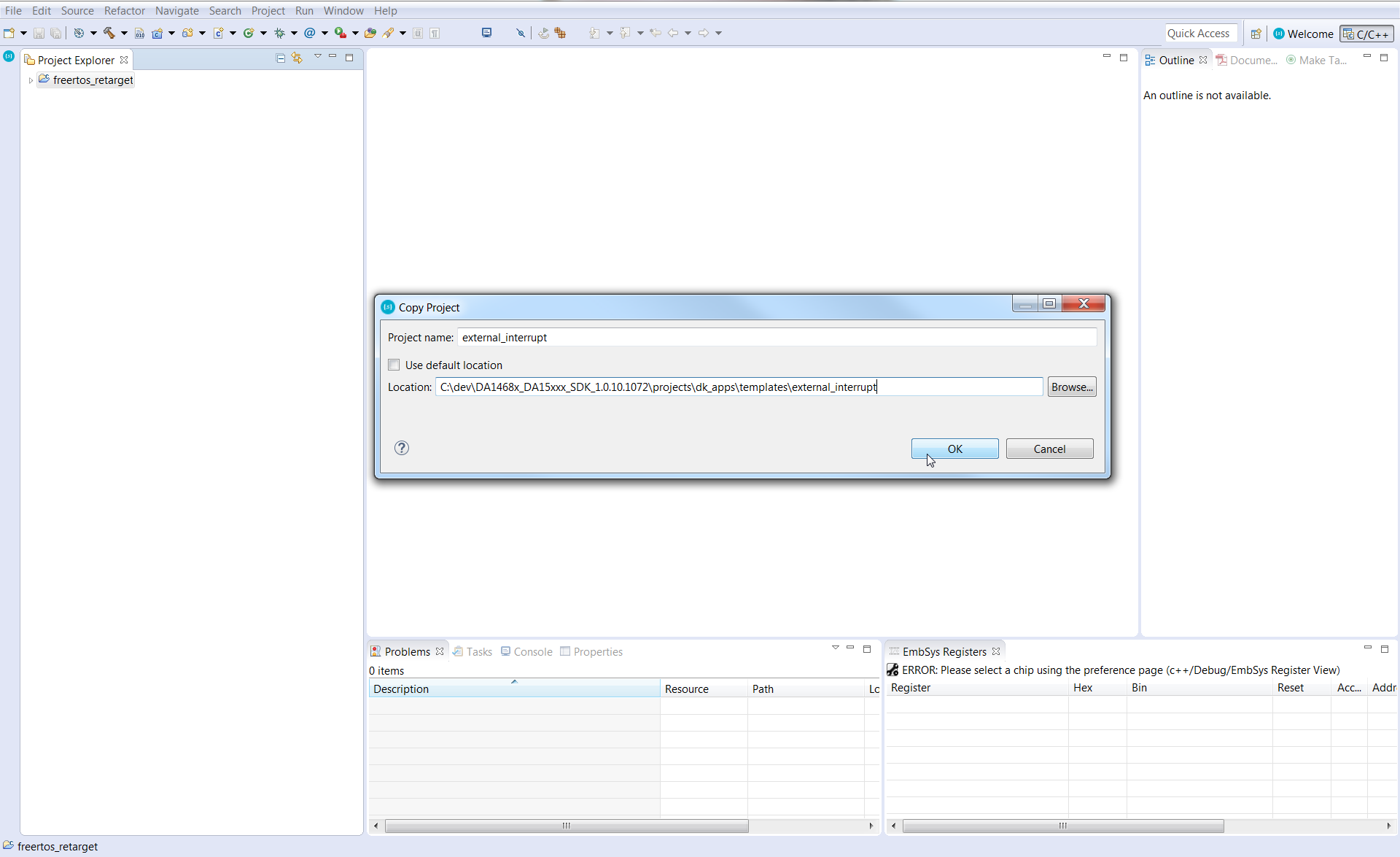
Task: Toggle Link with Editor in Project Explorer
Action: tap(297, 58)
